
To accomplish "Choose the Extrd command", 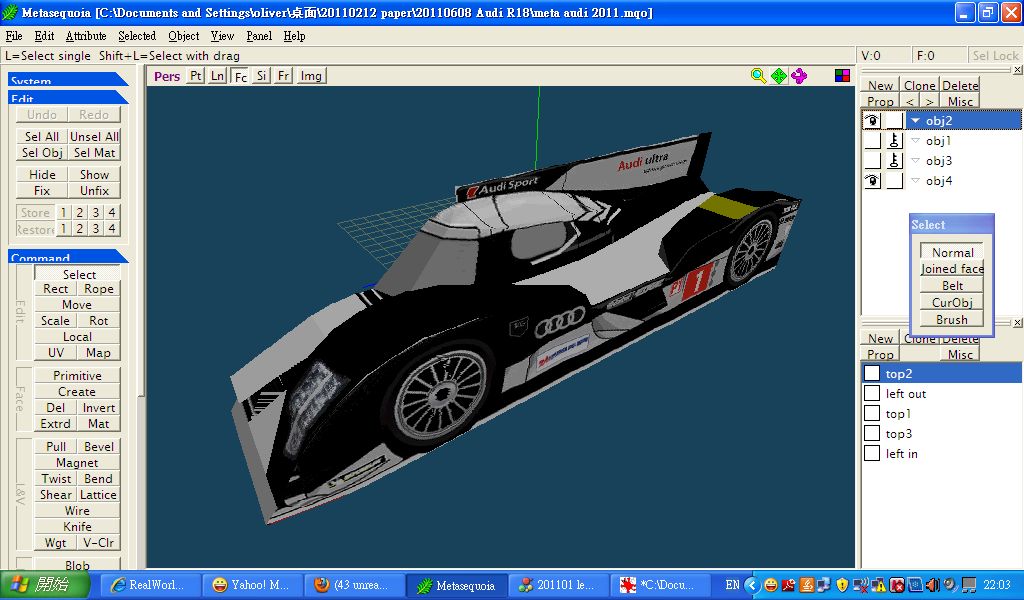I will 56,424.
